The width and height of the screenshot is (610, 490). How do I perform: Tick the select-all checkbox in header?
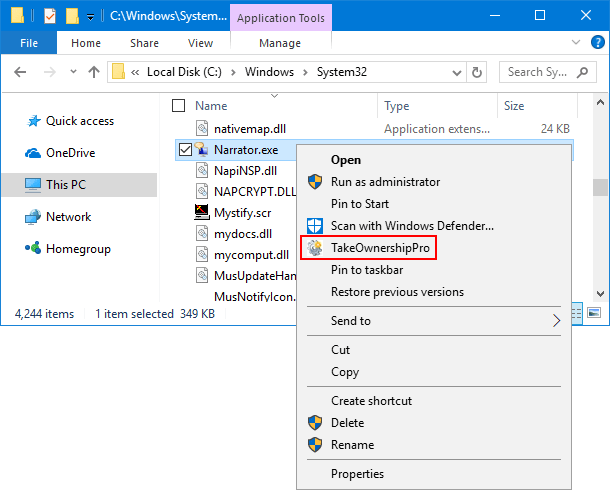[x=179, y=105]
